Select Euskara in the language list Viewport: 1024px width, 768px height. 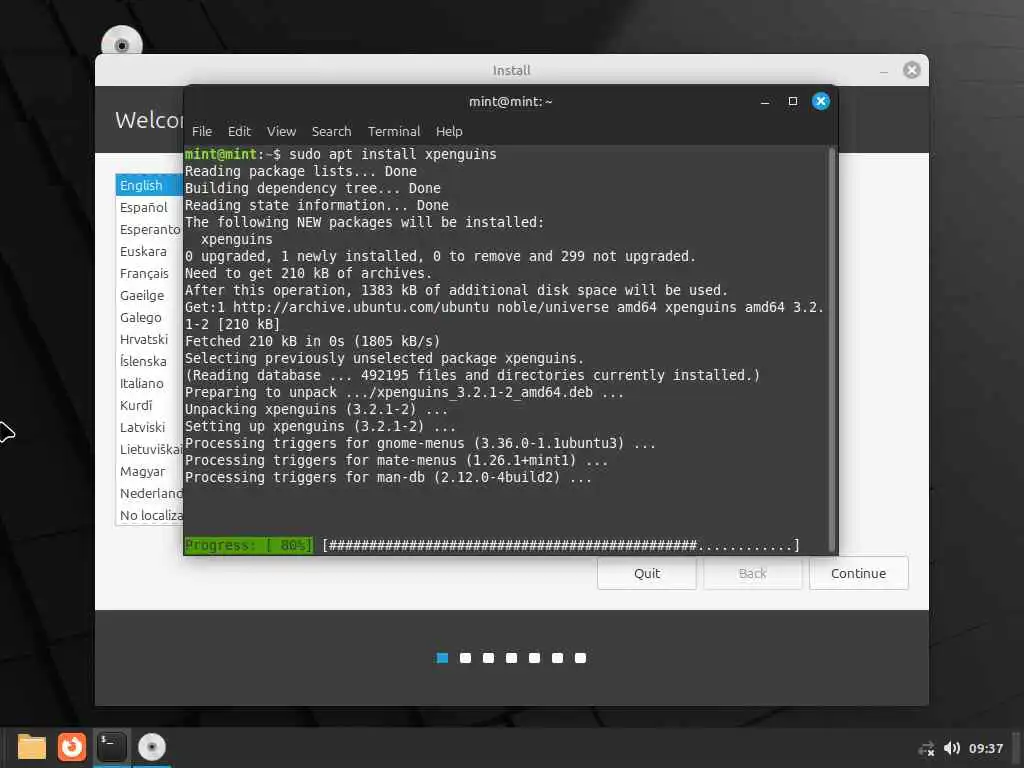click(x=150, y=251)
